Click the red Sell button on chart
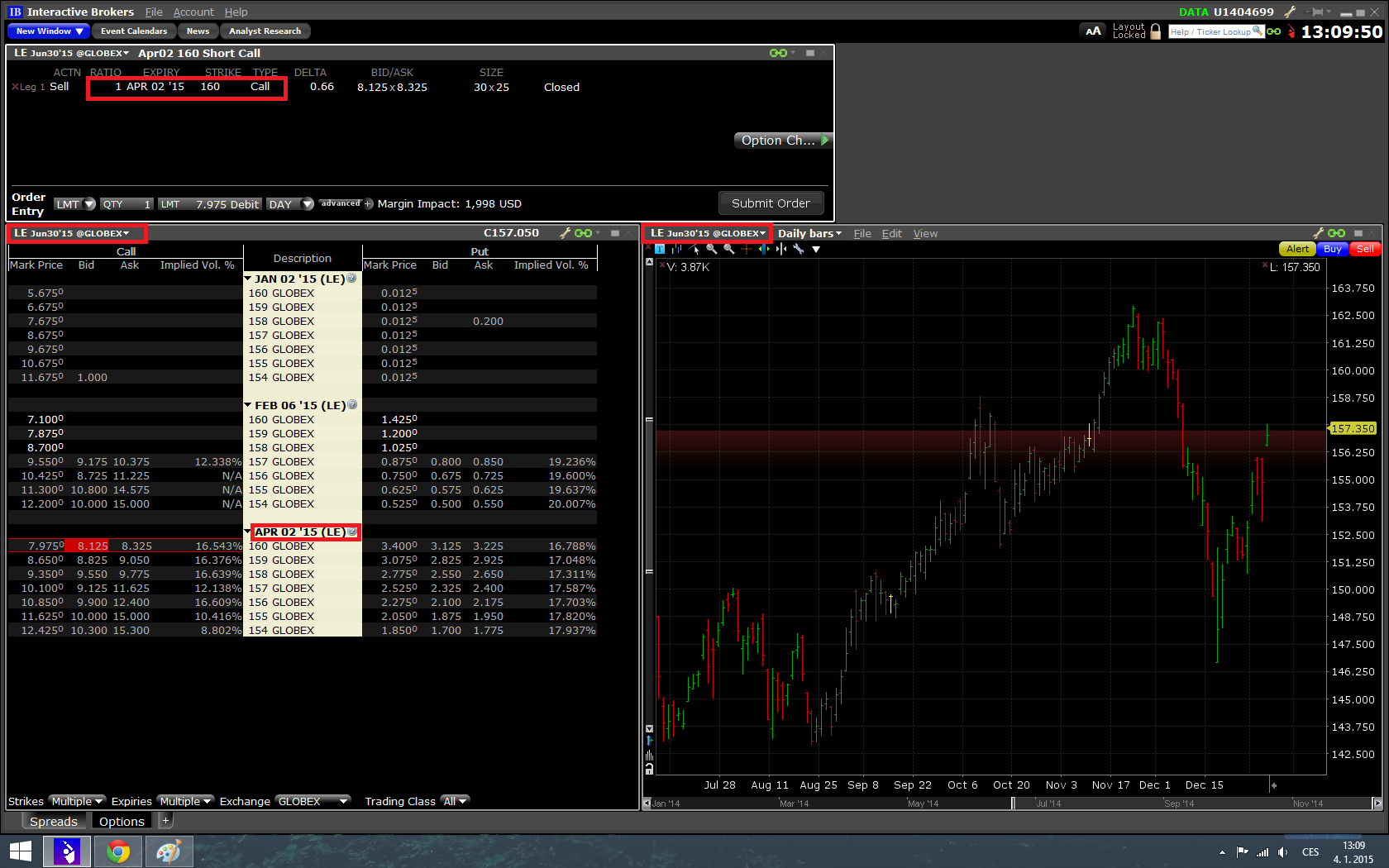1389x868 pixels. [x=1365, y=249]
